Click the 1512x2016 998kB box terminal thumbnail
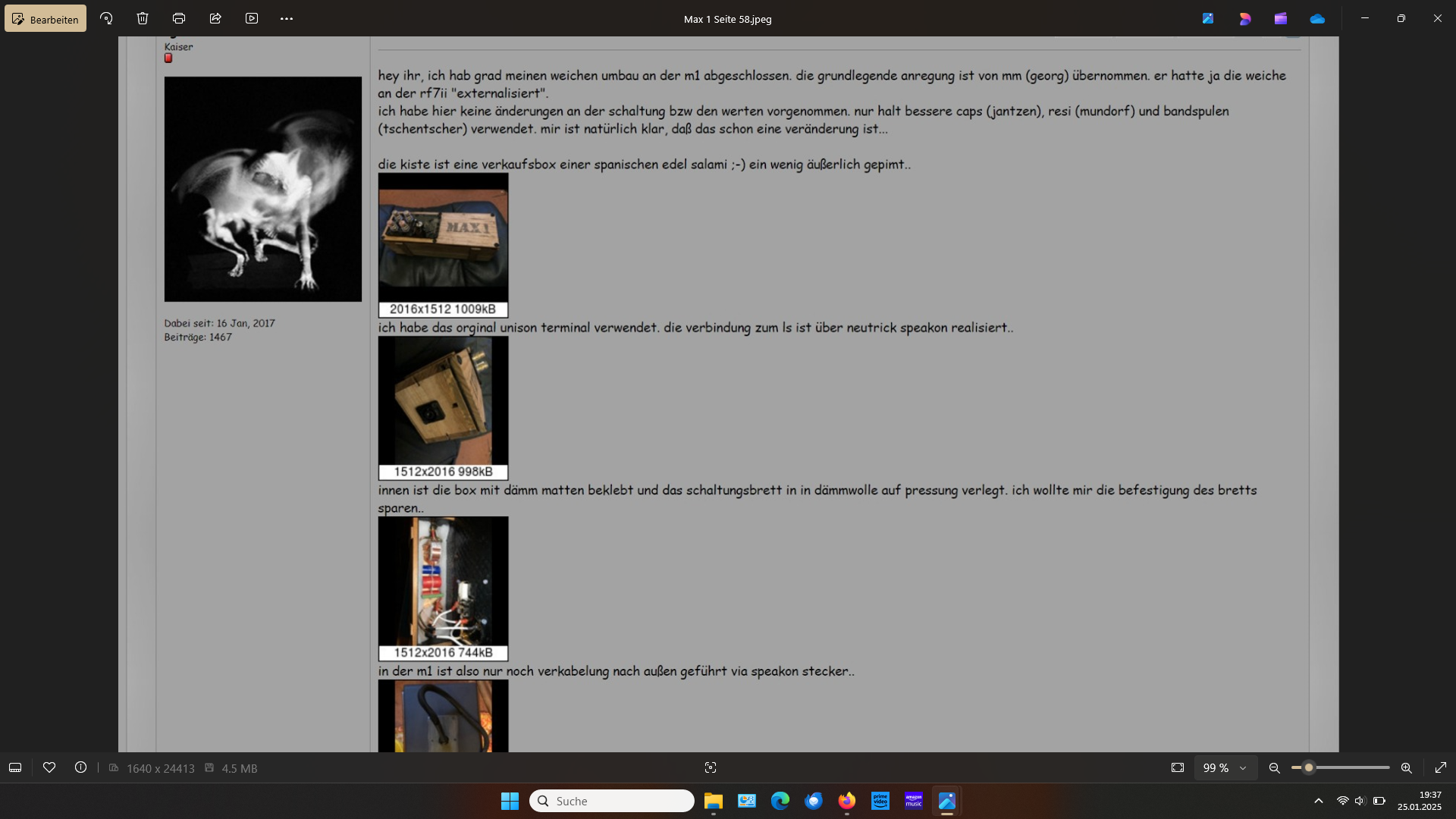1456x819 pixels. point(444,400)
